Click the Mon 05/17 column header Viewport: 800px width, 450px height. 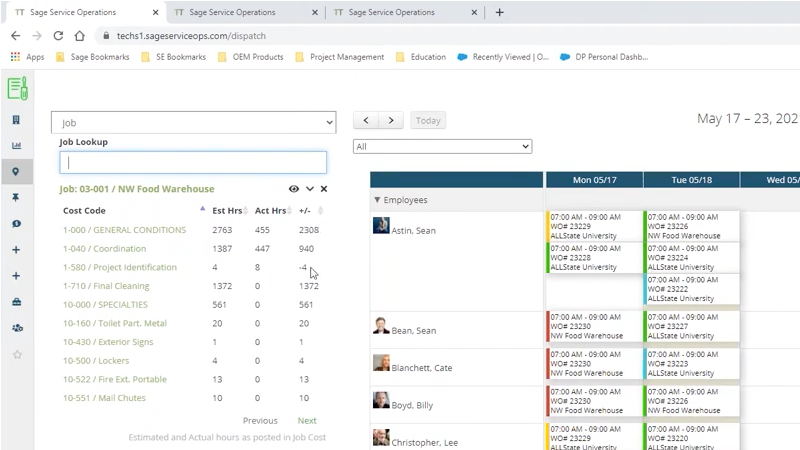594,180
